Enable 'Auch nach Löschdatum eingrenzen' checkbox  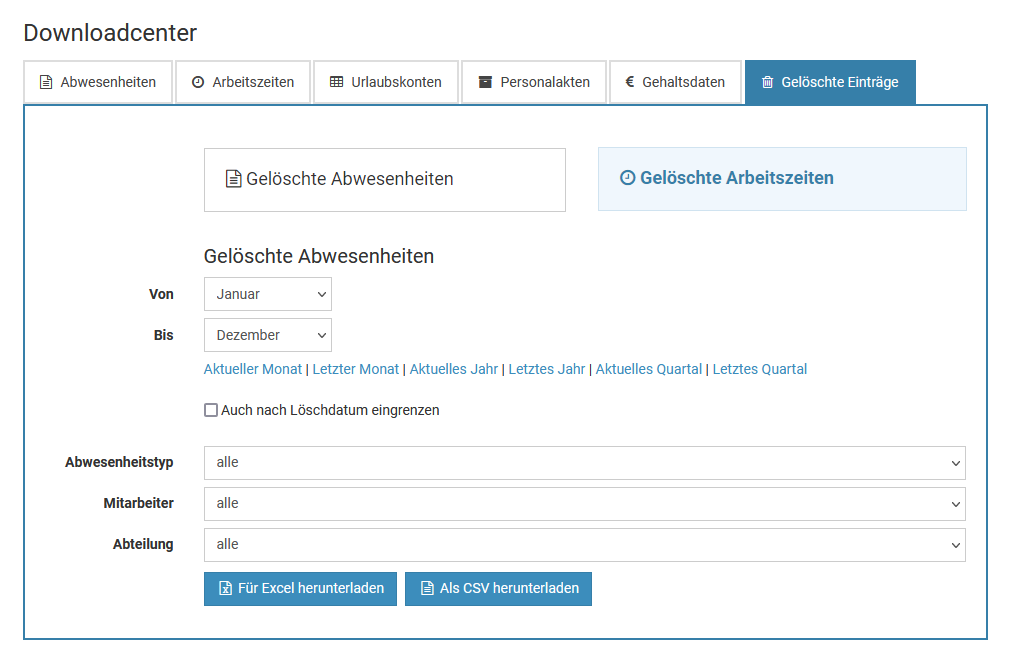click(211, 410)
